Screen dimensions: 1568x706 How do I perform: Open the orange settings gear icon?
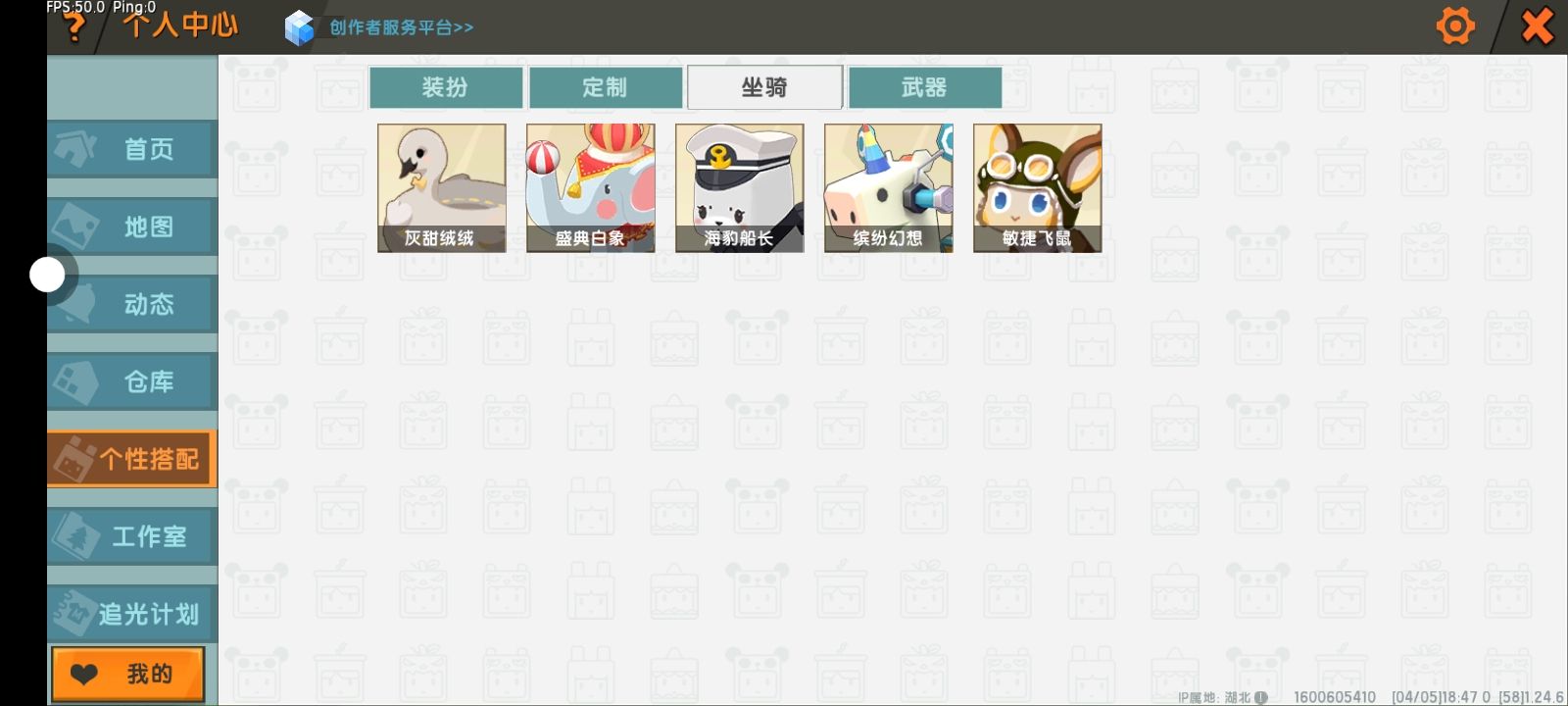[x=1455, y=26]
